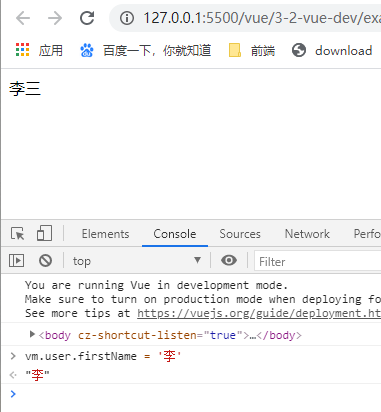Image resolution: width=381 pixels, height=412 pixels.
Task: View site information via the info icon
Action: click(127, 18)
